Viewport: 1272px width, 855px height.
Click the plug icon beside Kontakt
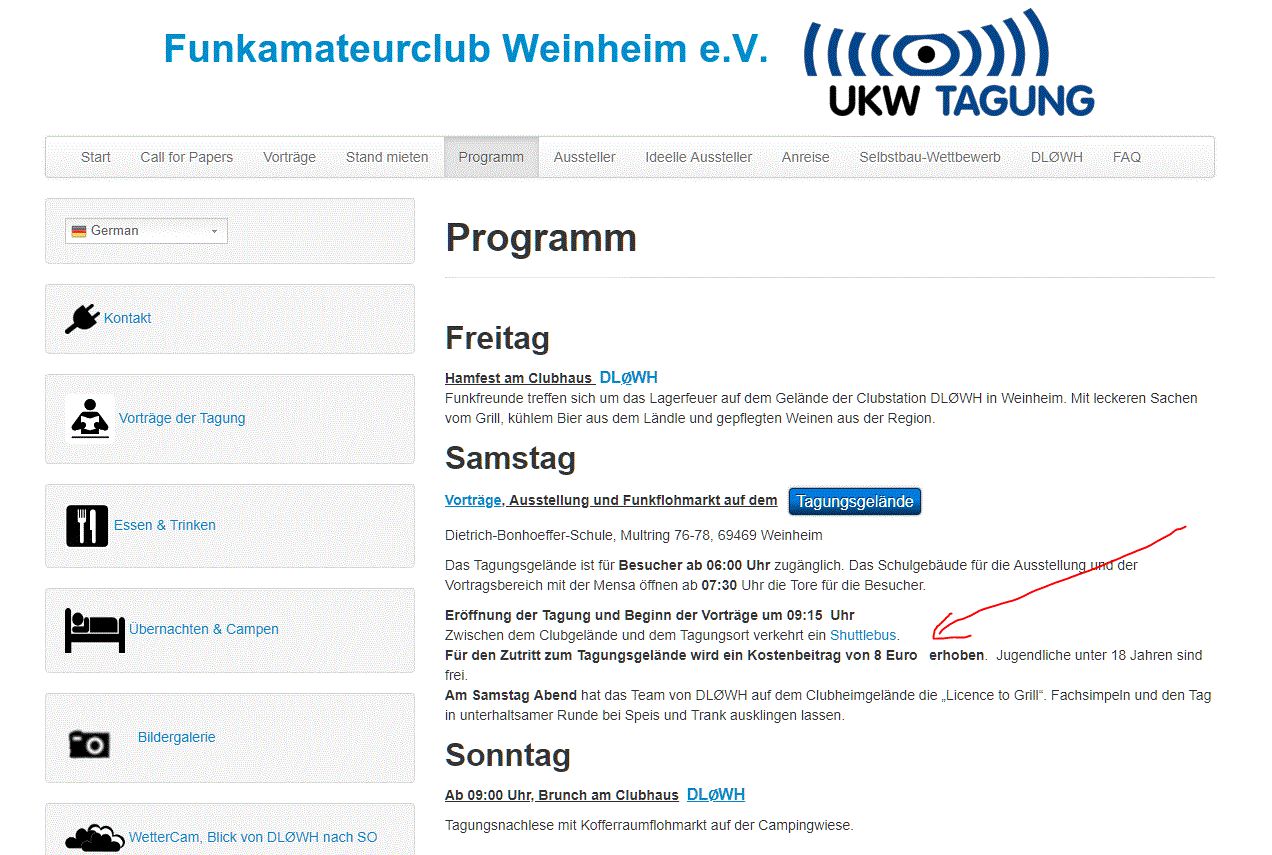[83, 318]
